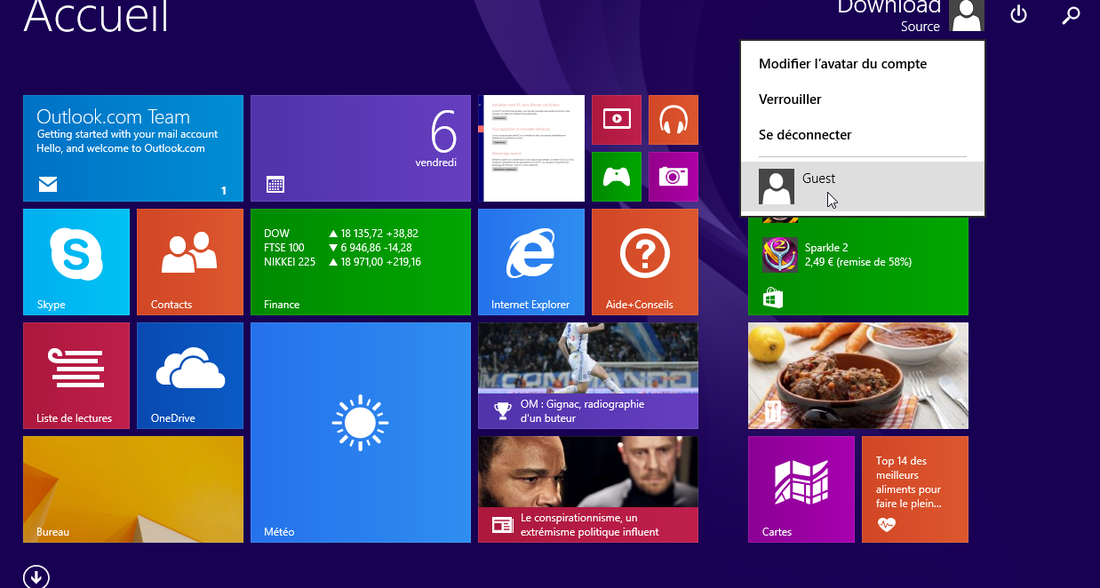
Task: Click the Download Source account name
Action: click(x=889, y=15)
